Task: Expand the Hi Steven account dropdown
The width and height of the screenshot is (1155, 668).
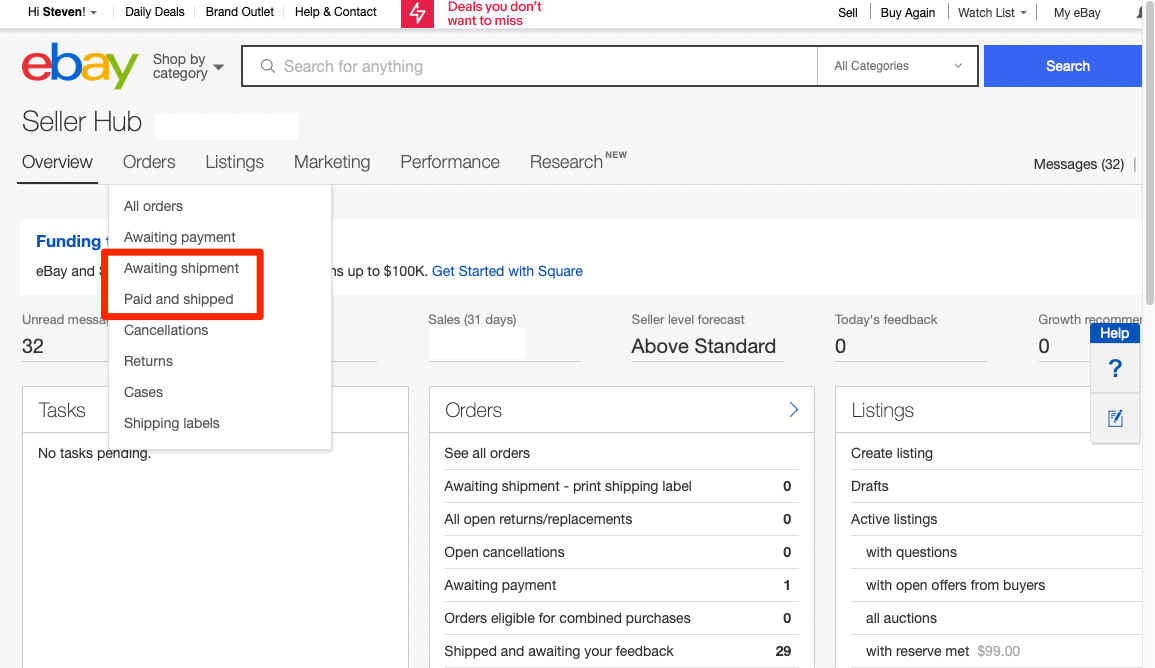Action: tap(63, 12)
